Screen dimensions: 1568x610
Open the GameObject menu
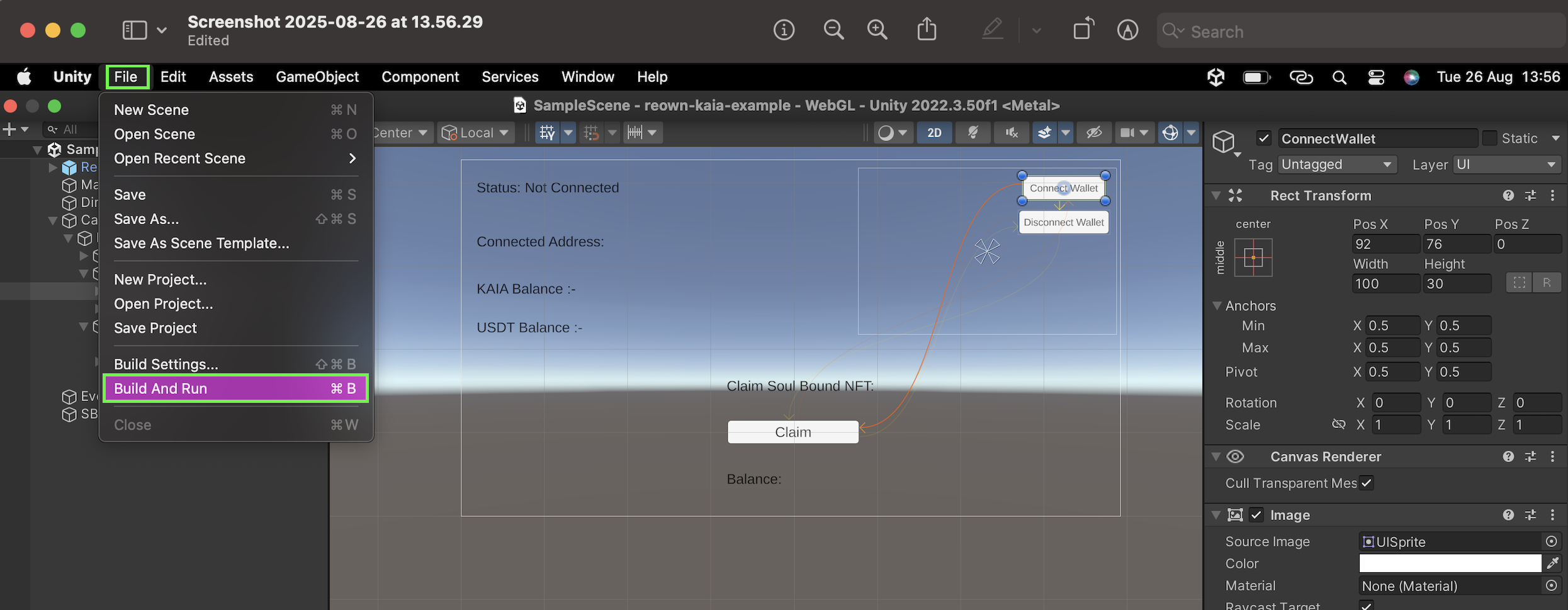(317, 77)
